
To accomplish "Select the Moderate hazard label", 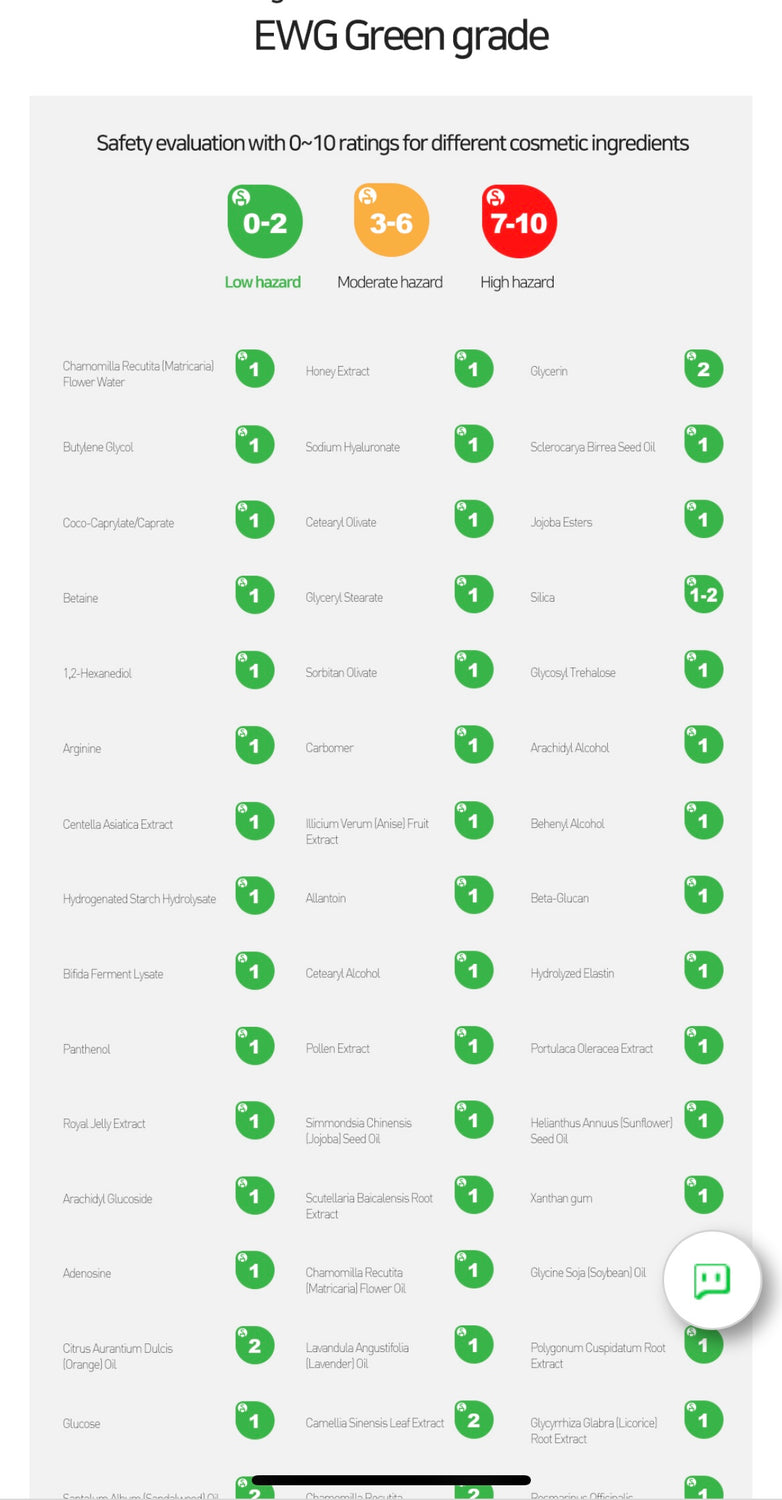I will (390, 282).
